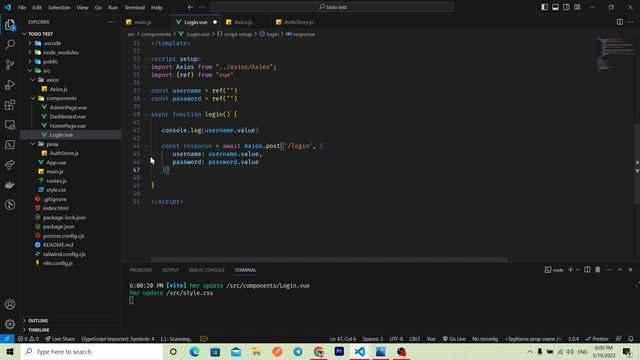The width and height of the screenshot is (640, 360).
Task: Open the Explorer view in activity bar
Action: pos(10,25)
